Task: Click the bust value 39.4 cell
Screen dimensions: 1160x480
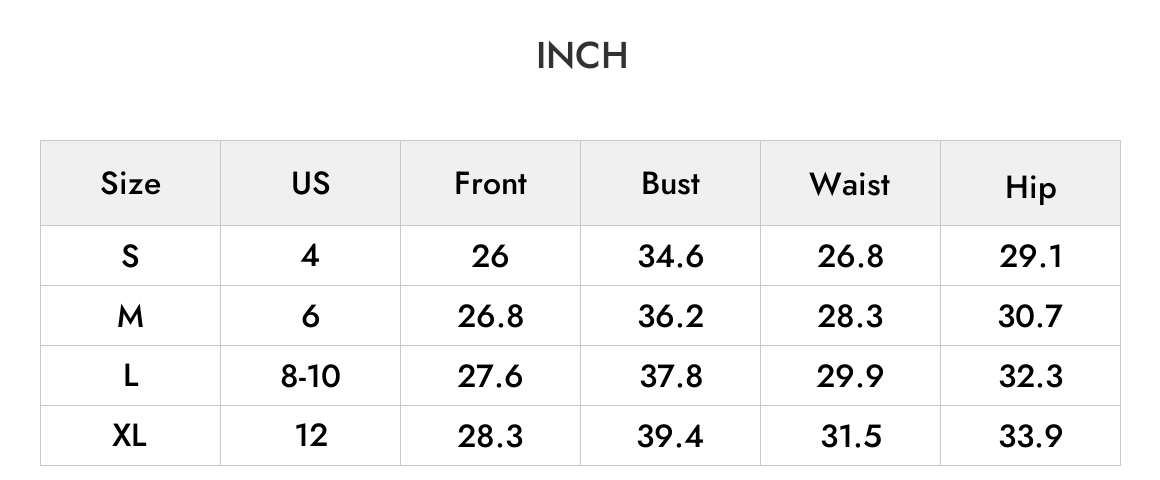Action: coord(670,436)
